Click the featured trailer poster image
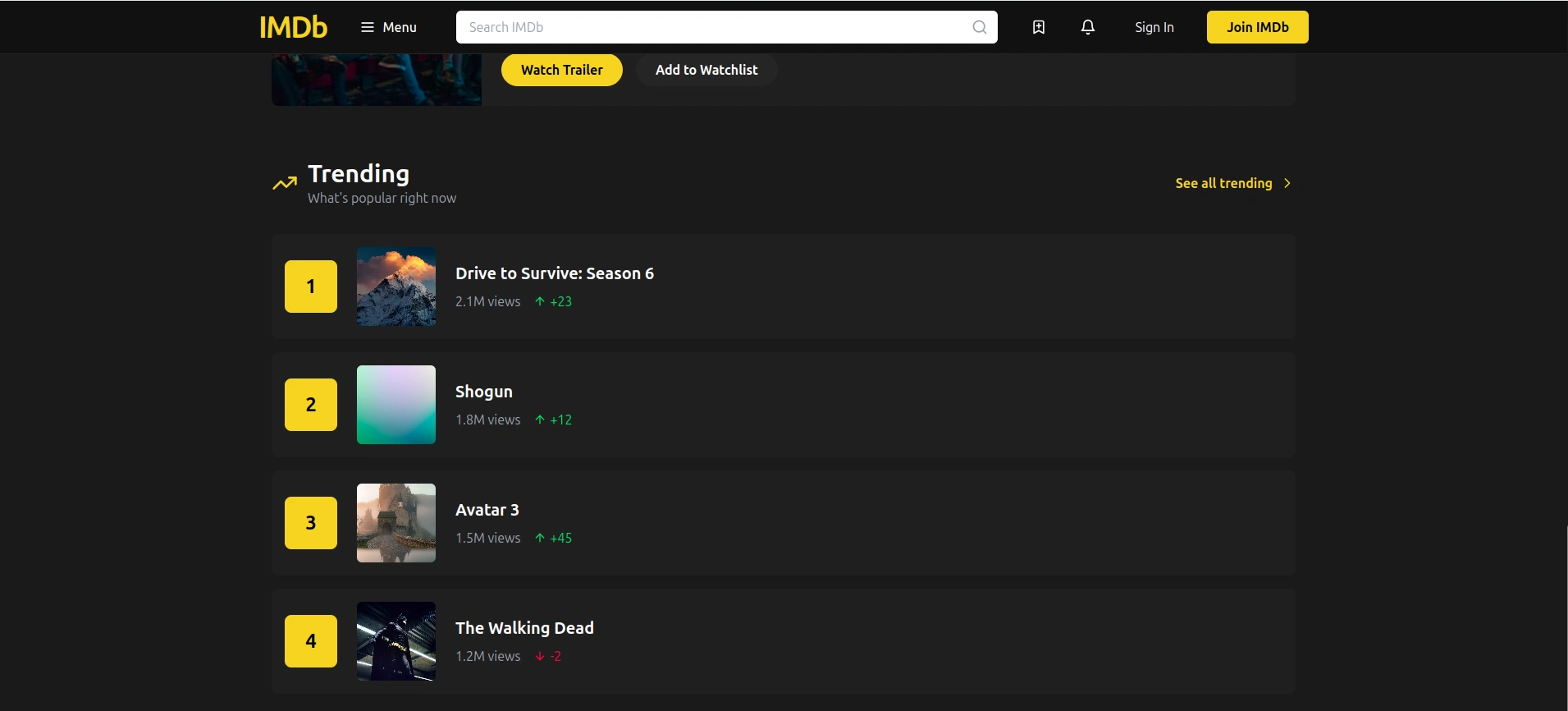The image size is (1568, 711). pyautogui.click(x=377, y=80)
